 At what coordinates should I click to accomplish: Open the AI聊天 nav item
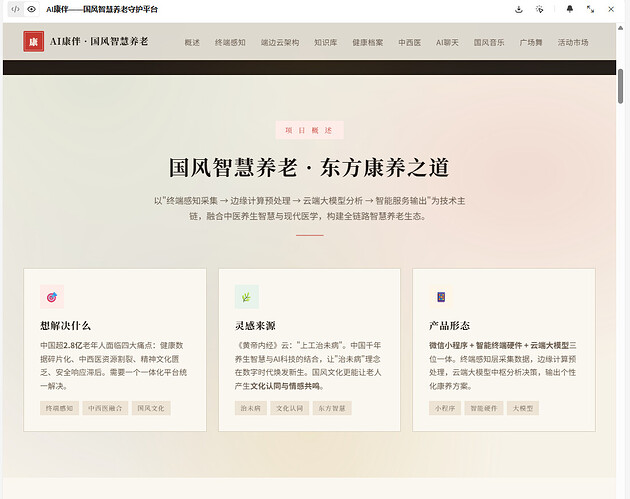(x=447, y=43)
